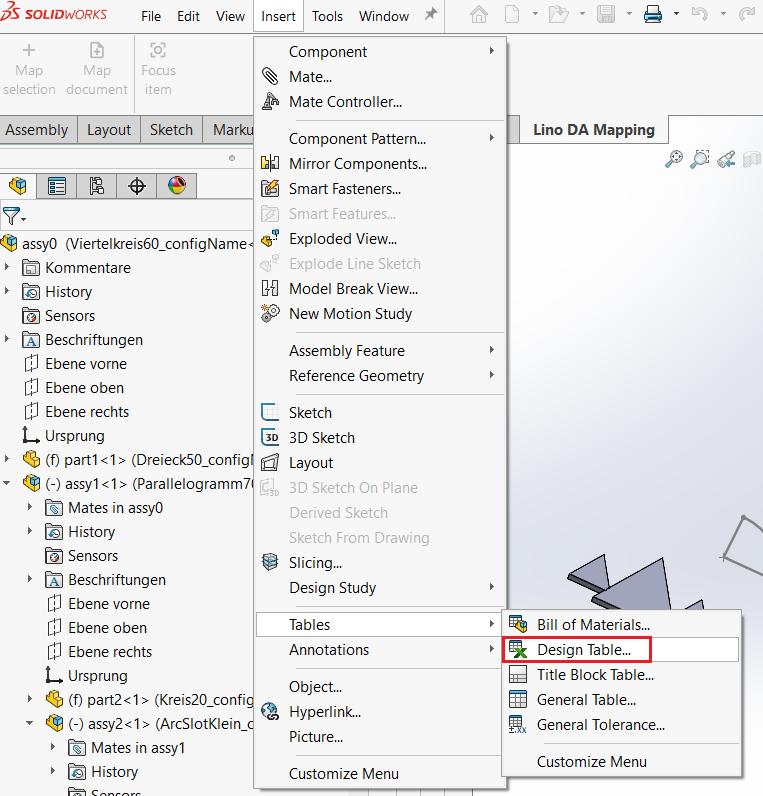
Task: Open the PropertyManager tab icon
Action: coord(57,186)
